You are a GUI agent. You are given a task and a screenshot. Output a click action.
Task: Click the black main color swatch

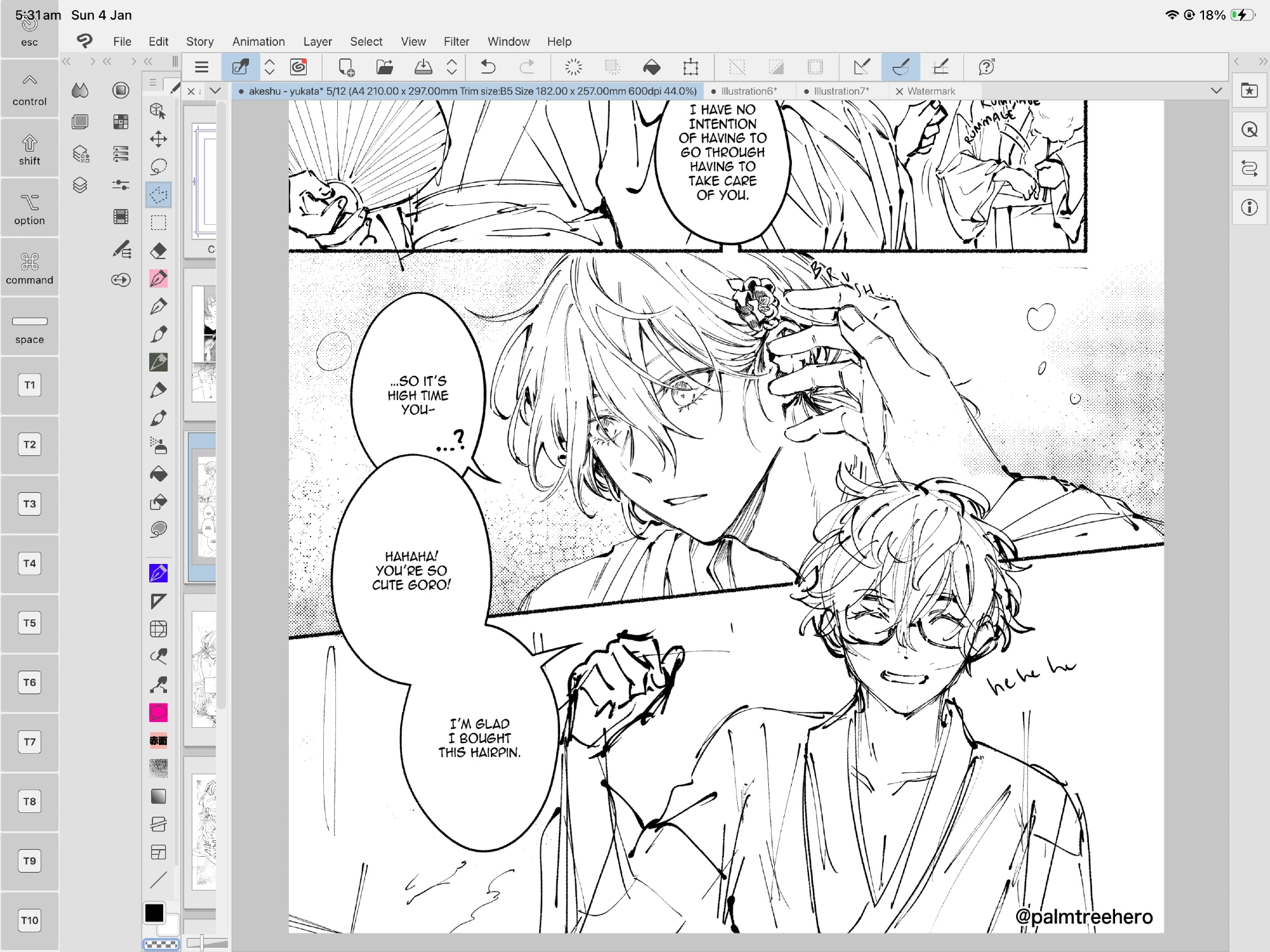tap(154, 913)
